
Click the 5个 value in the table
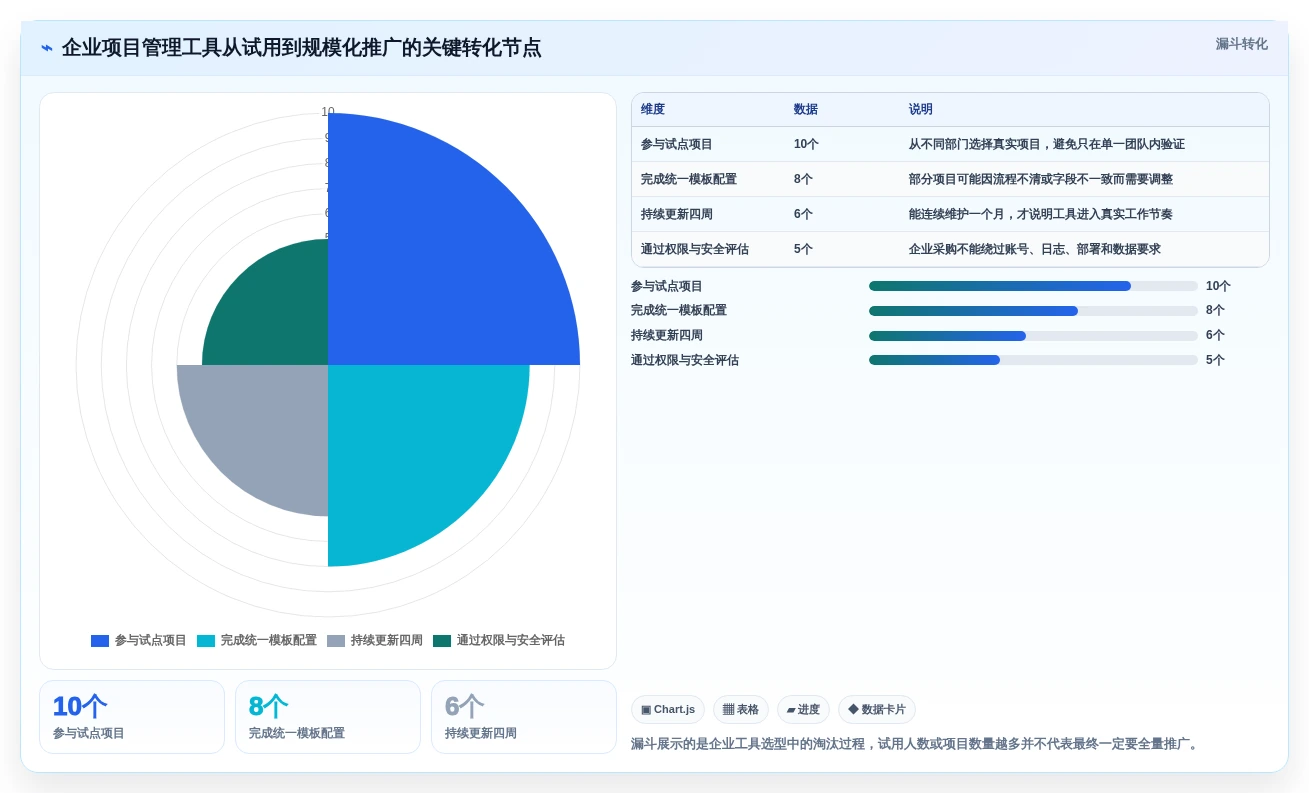[803, 249]
